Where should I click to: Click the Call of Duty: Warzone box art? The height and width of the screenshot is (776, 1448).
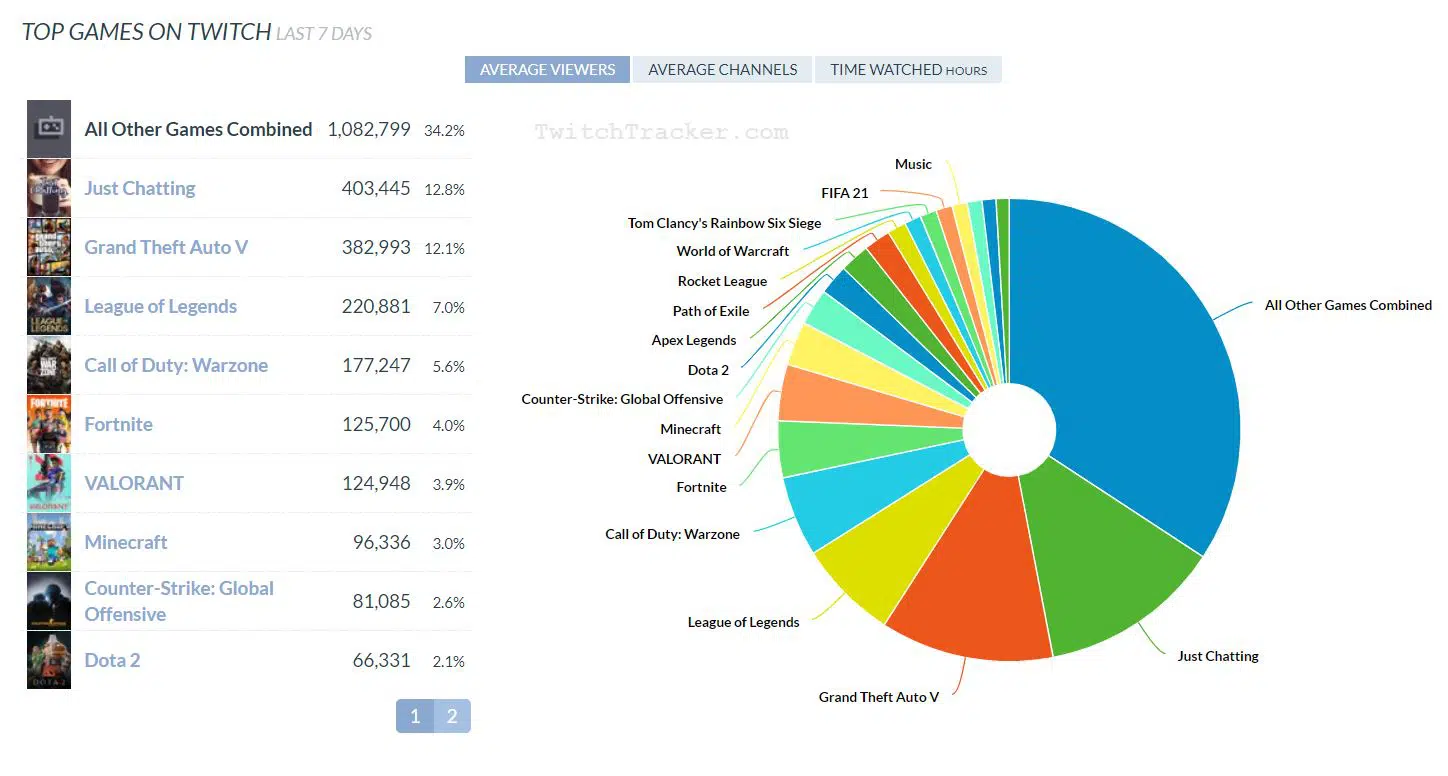click(49, 365)
